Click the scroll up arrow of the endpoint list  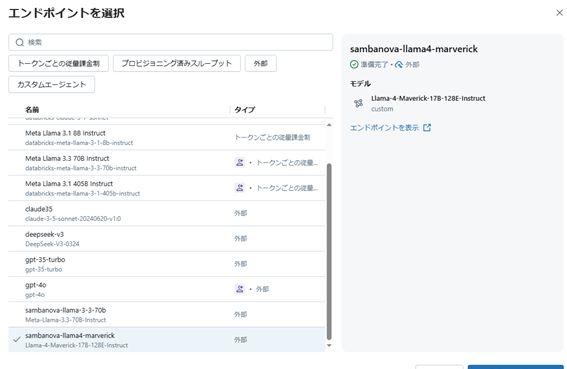pos(329,125)
